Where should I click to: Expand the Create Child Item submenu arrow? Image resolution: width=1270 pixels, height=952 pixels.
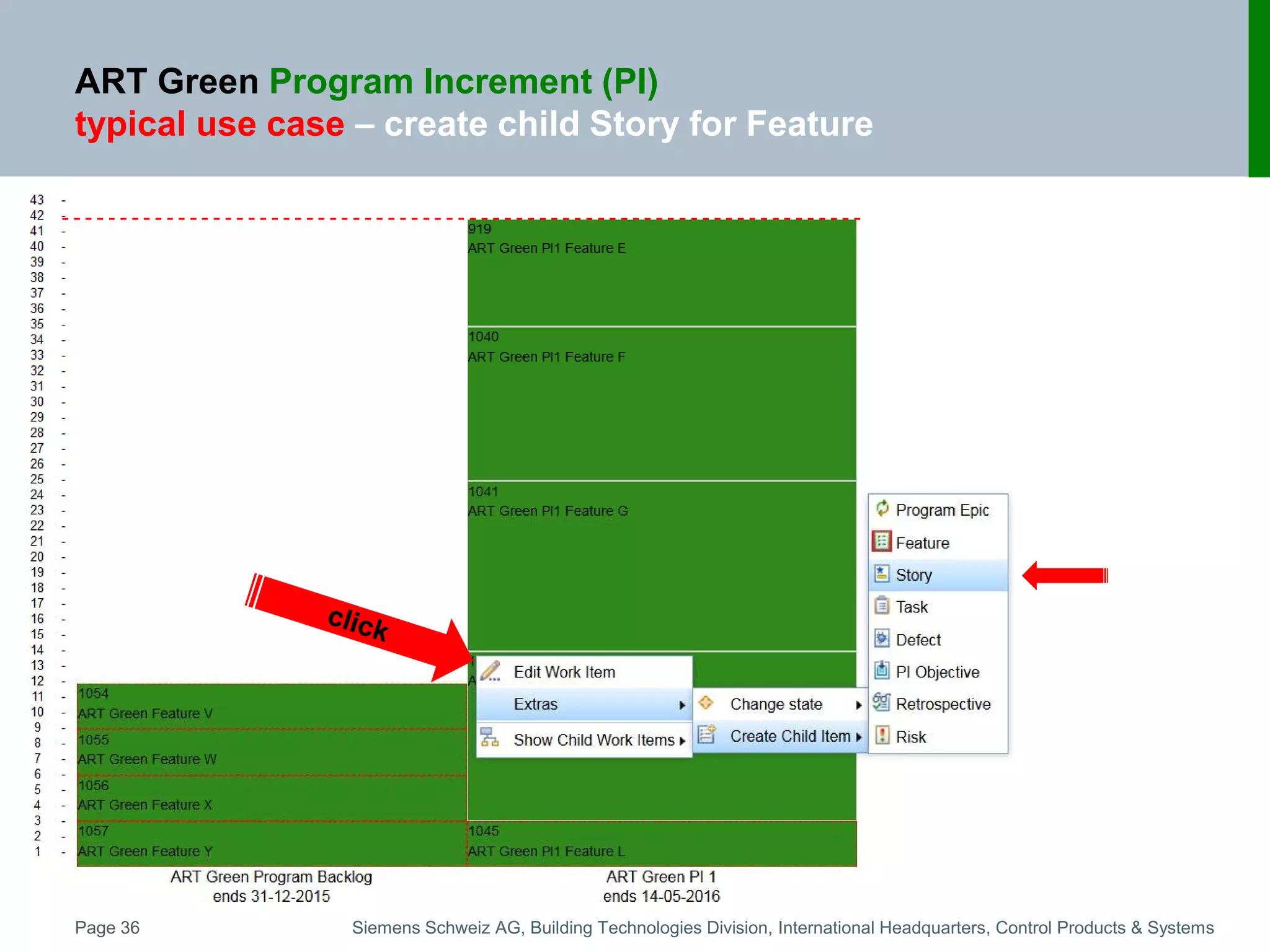858,737
